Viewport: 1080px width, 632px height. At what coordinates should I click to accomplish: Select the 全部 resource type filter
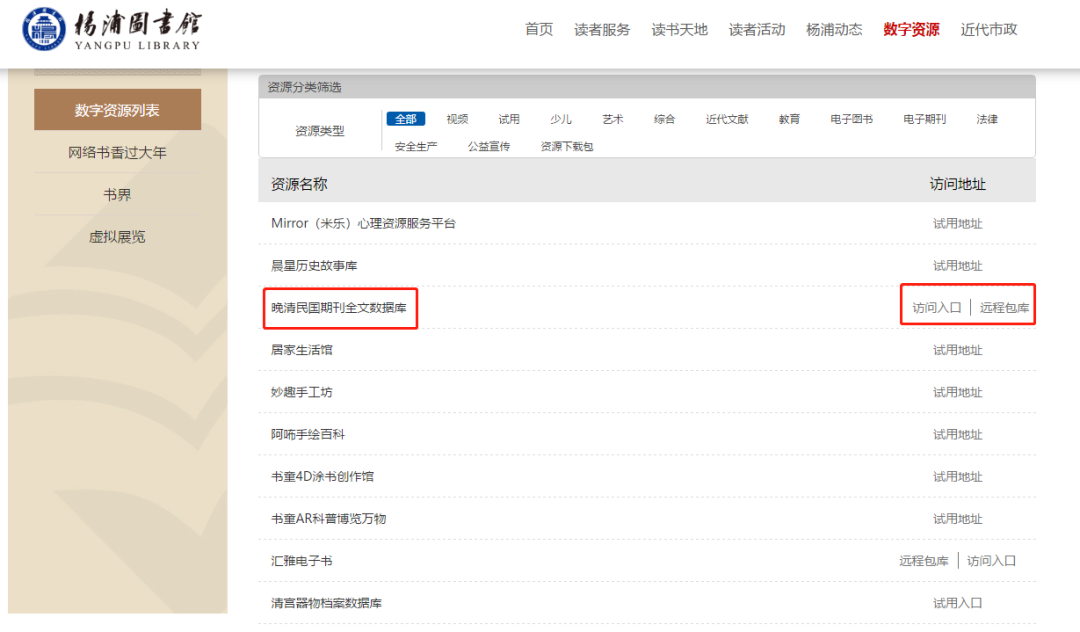(x=405, y=118)
